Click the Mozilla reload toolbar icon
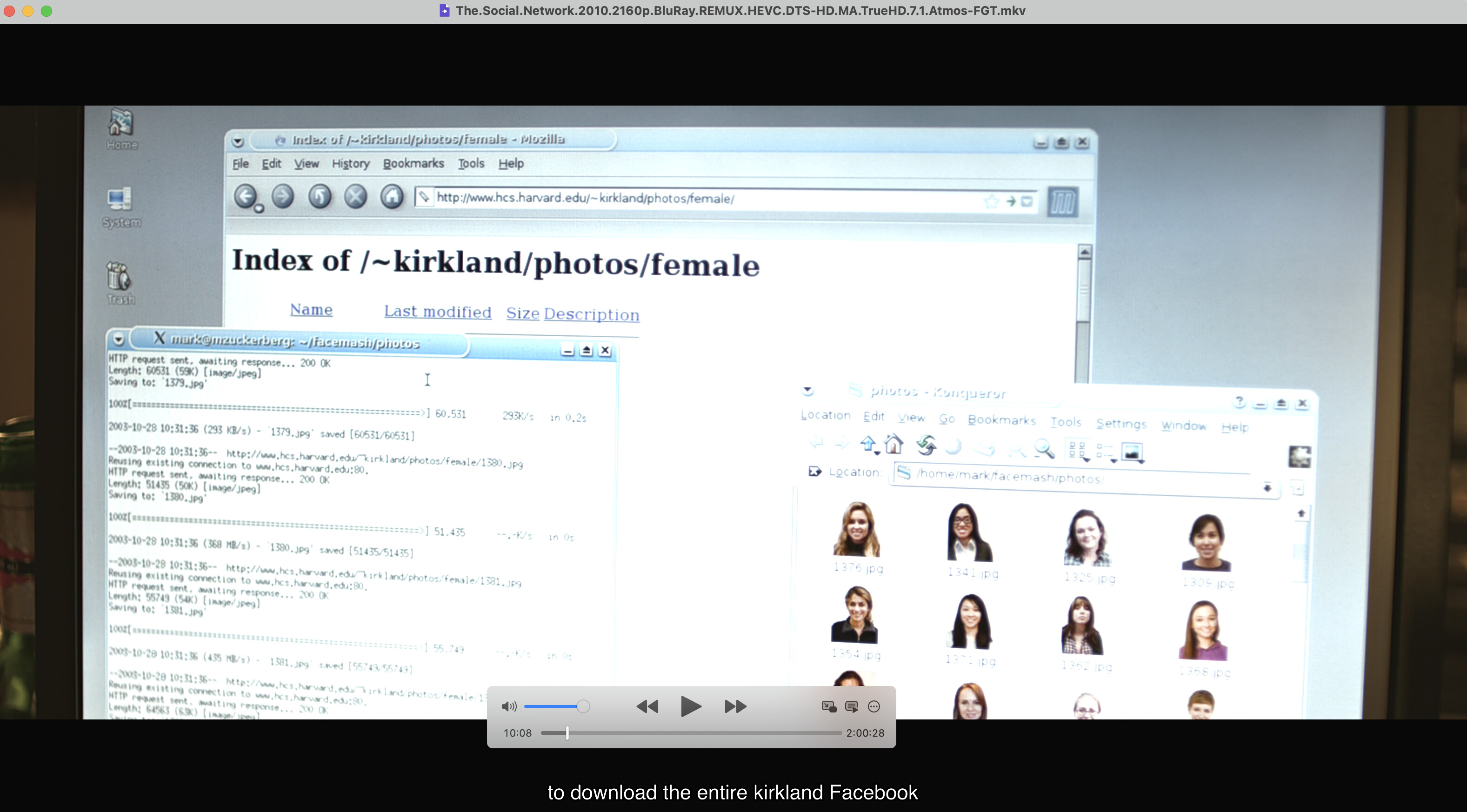 [x=320, y=197]
